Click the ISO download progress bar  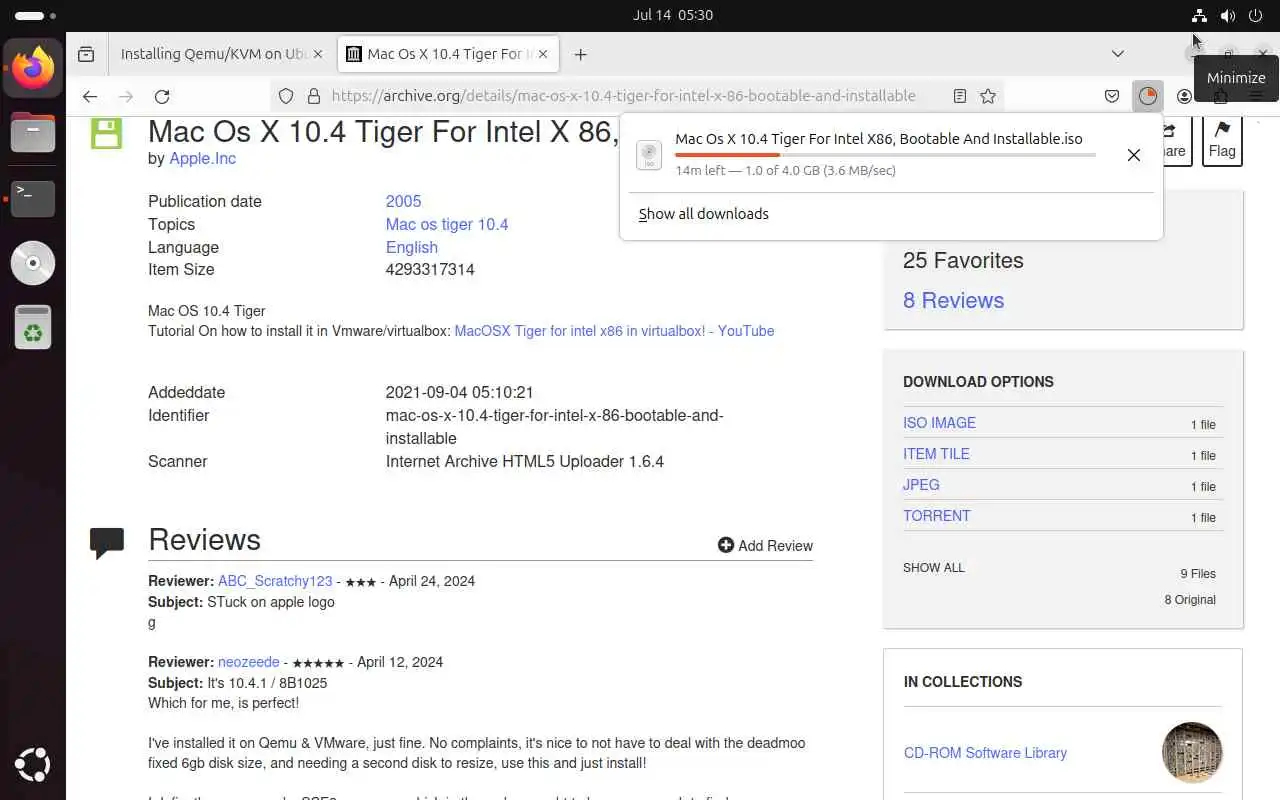[x=885, y=155]
